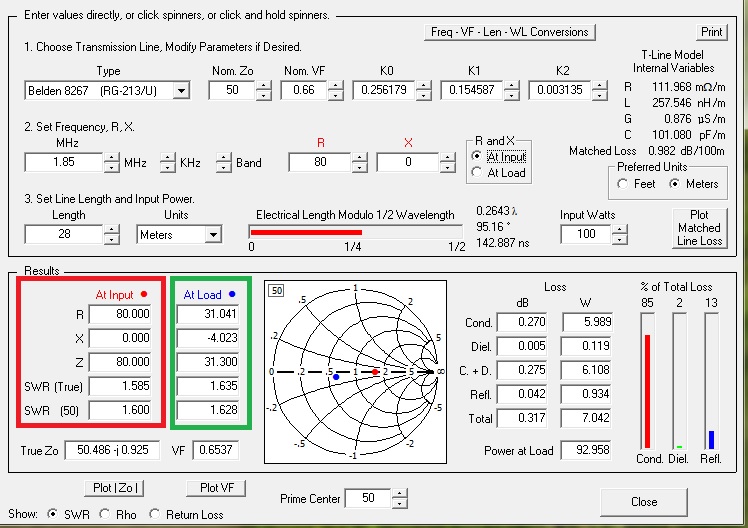Click the K1 field showing 0.154587

[x=472, y=90]
